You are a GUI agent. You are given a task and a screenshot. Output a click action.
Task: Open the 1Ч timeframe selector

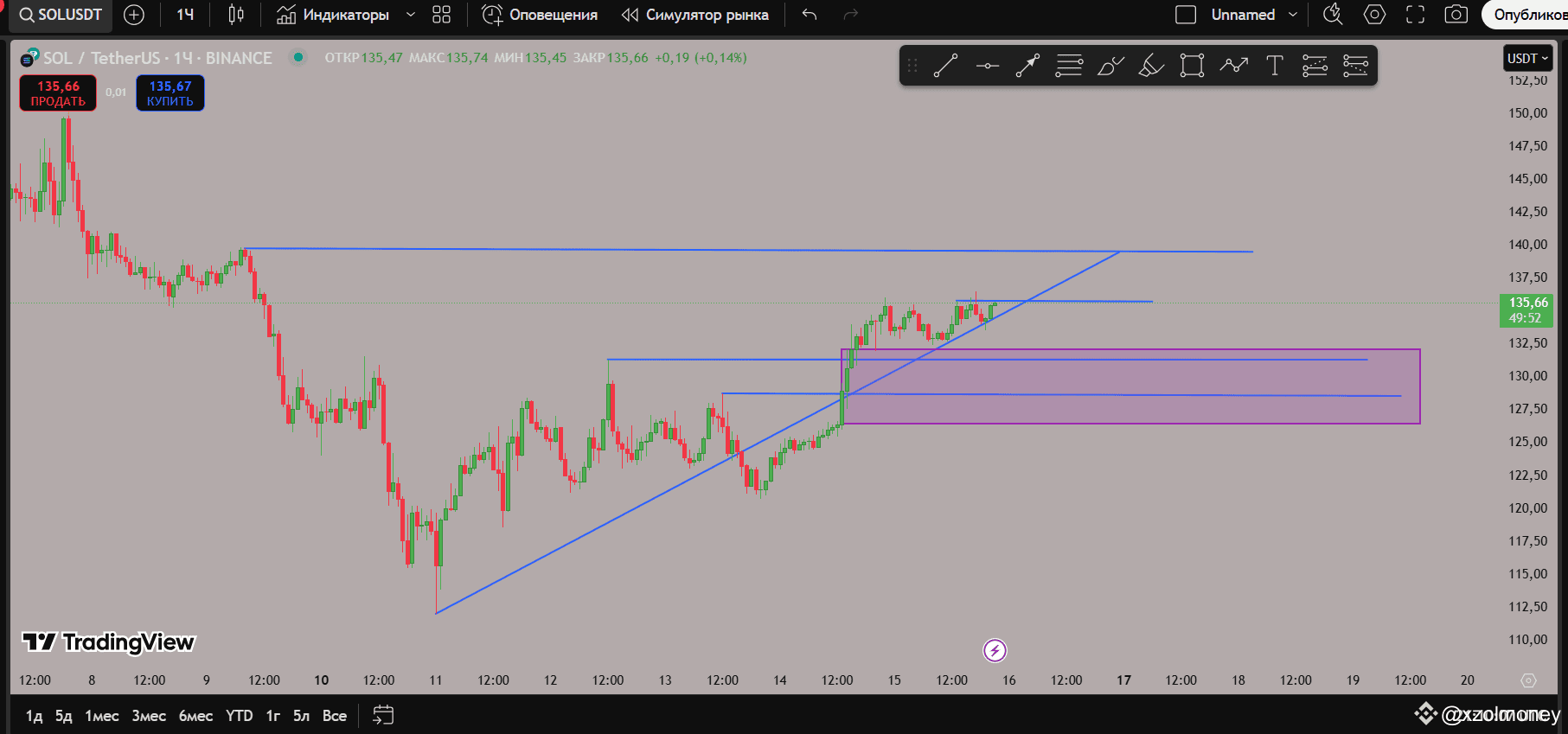point(185,15)
